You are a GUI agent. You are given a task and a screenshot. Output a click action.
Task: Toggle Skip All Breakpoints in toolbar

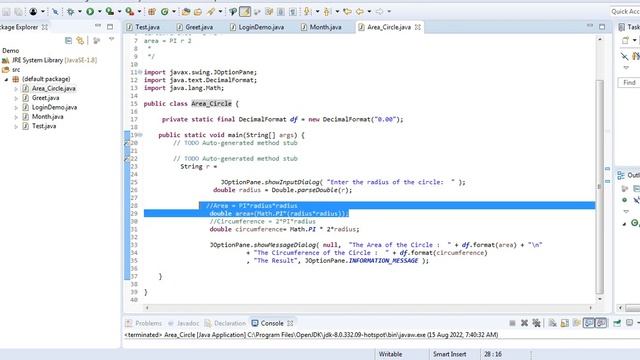coord(55,12)
